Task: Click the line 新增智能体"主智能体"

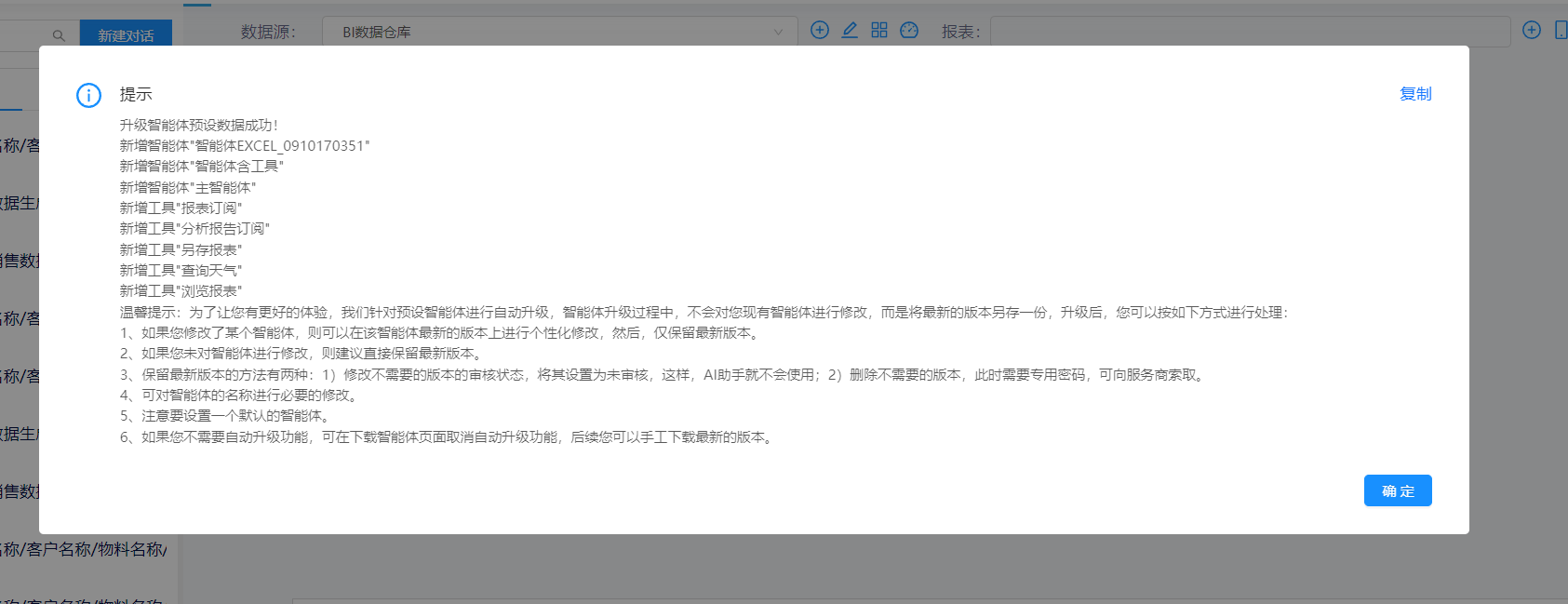Action: (x=187, y=187)
